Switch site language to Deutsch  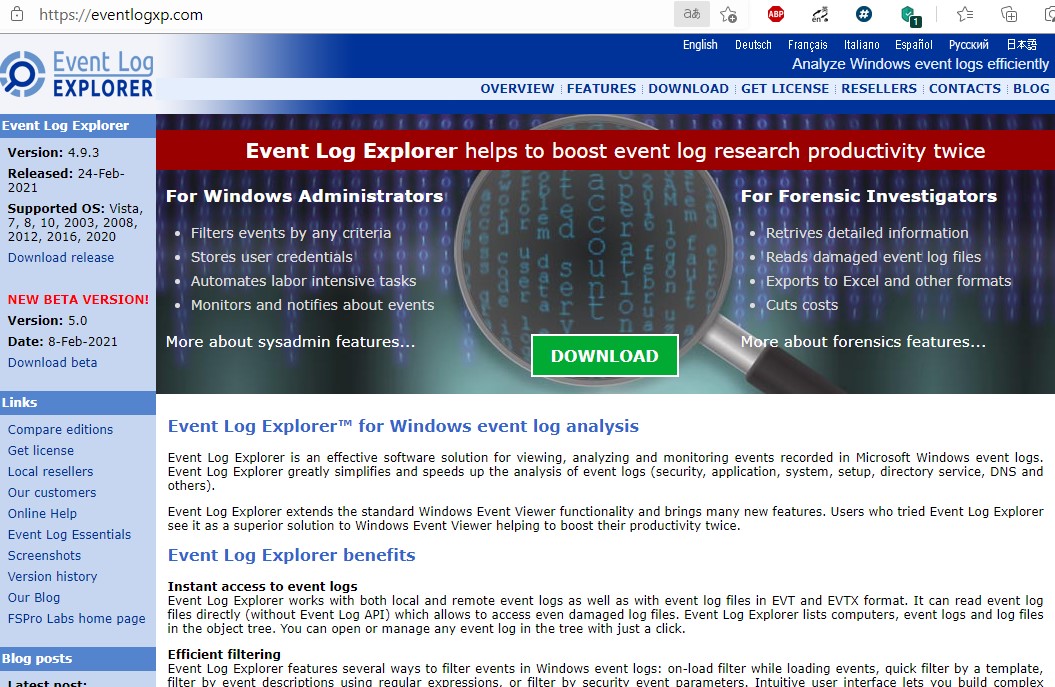[x=753, y=45]
